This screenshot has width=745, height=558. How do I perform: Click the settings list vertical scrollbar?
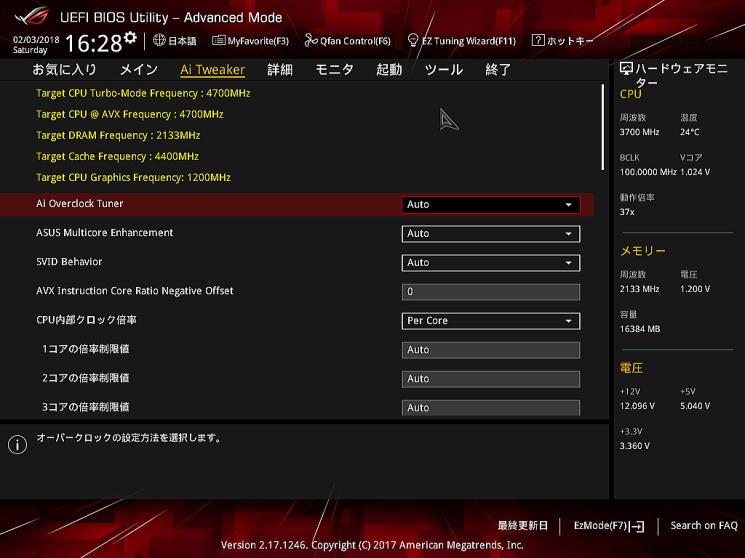click(x=603, y=127)
